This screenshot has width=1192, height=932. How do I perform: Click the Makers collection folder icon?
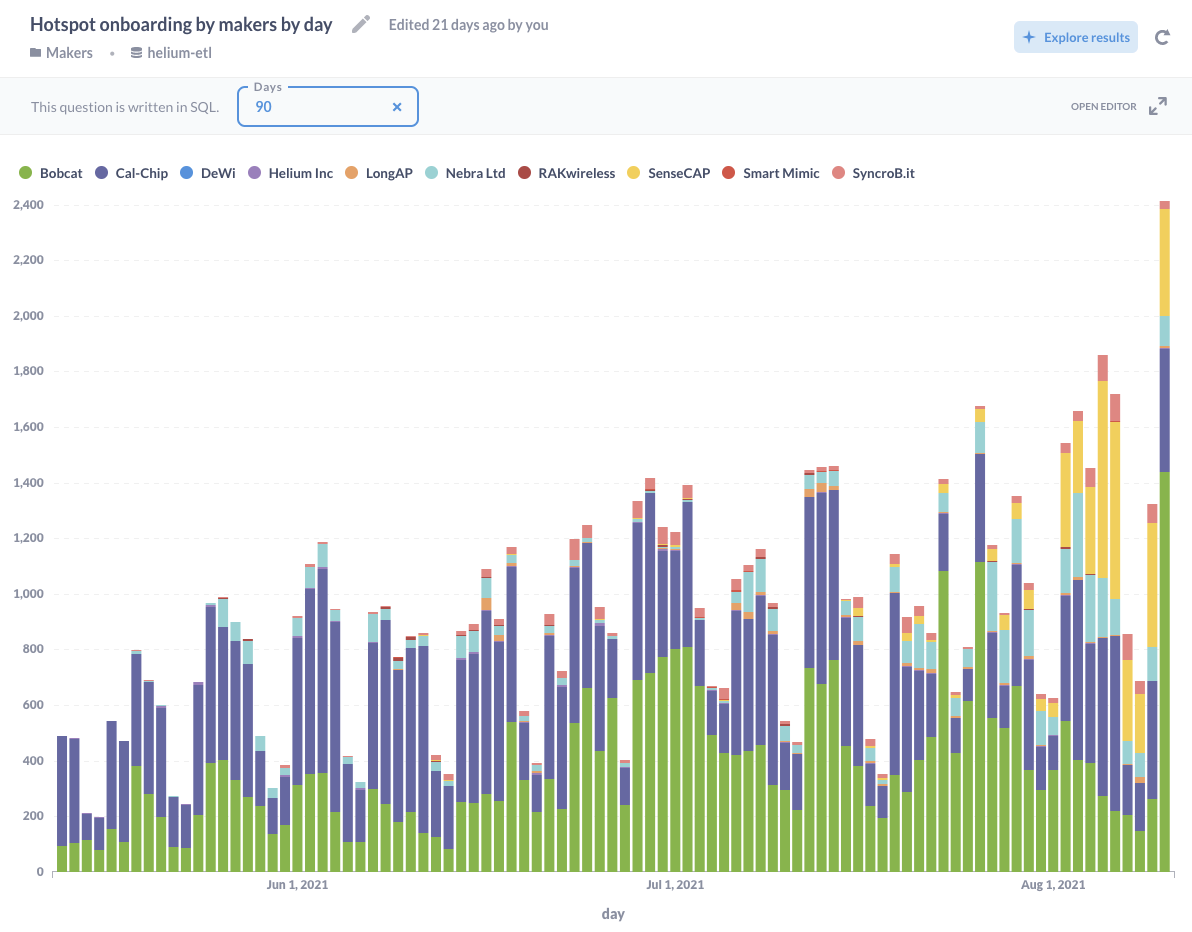click(x=36, y=52)
